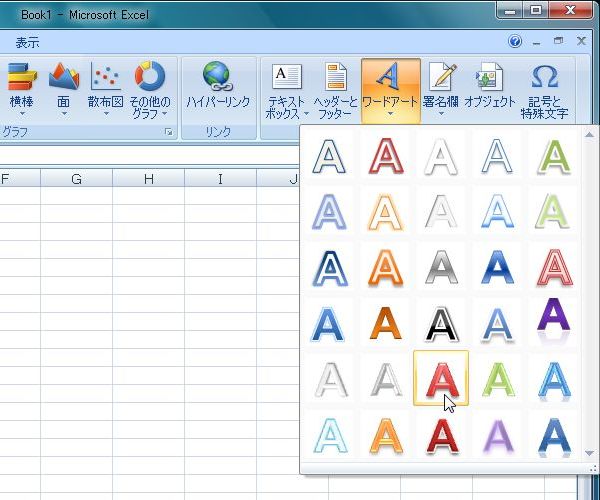Choose the metallic gray gradient WordArt style
Image resolution: width=600 pixels, height=500 pixels.
441,267
